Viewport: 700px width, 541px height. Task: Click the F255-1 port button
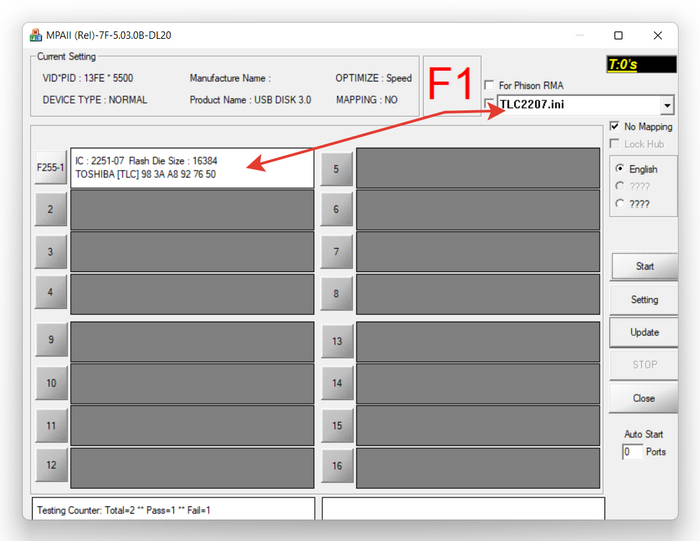coord(50,167)
